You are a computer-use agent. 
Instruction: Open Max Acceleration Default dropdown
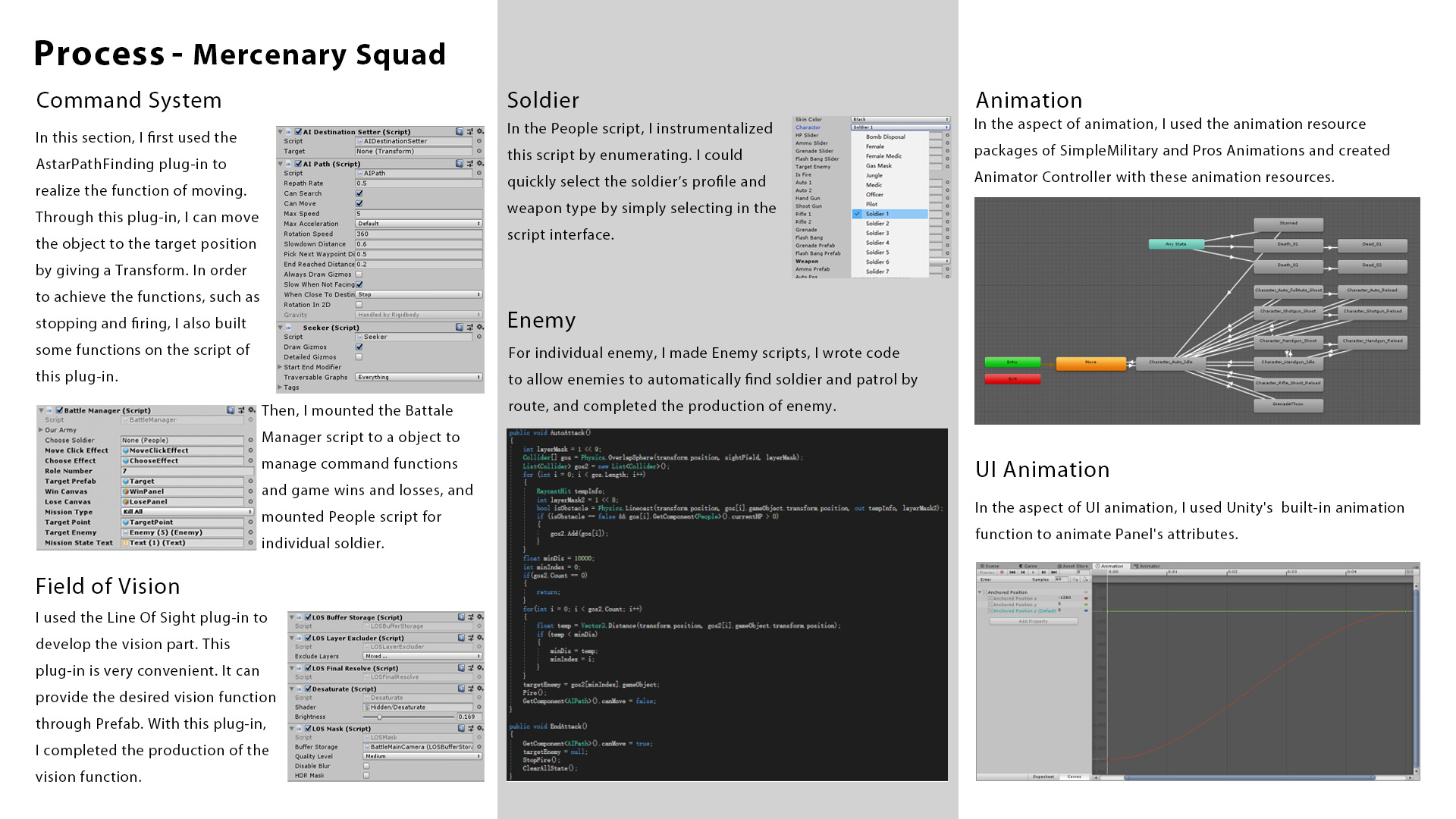419,224
